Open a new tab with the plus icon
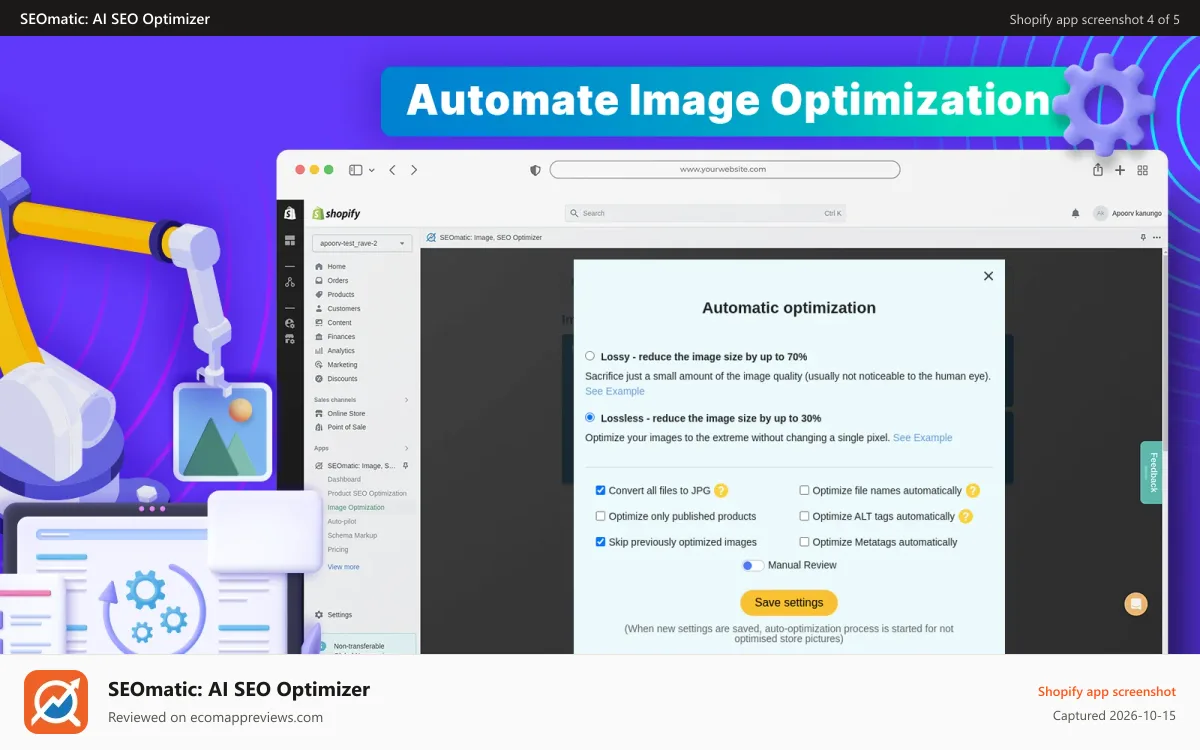 pyautogui.click(x=1120, y=170)
